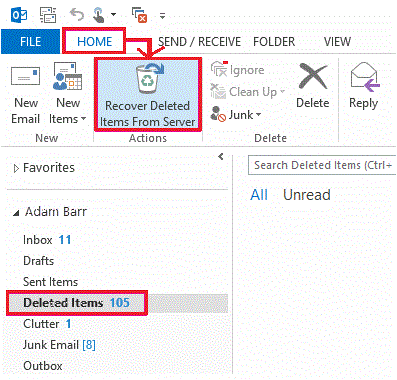This screenshot has width=397, height=380.
Task: Switch to the HOME tab
Action: (95, 42)
